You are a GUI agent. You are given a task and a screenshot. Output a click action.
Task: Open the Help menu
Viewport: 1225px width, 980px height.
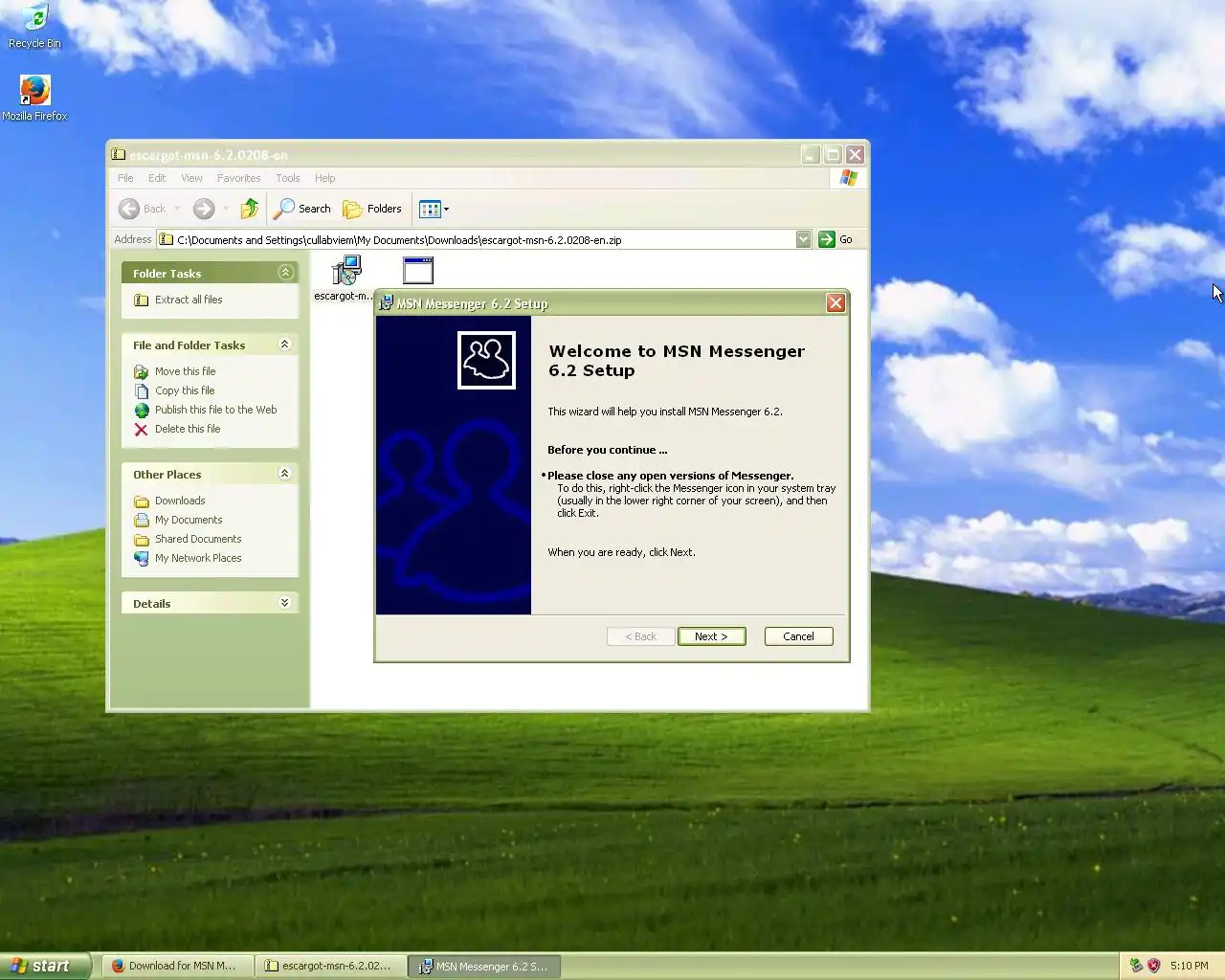coord(324,178)
